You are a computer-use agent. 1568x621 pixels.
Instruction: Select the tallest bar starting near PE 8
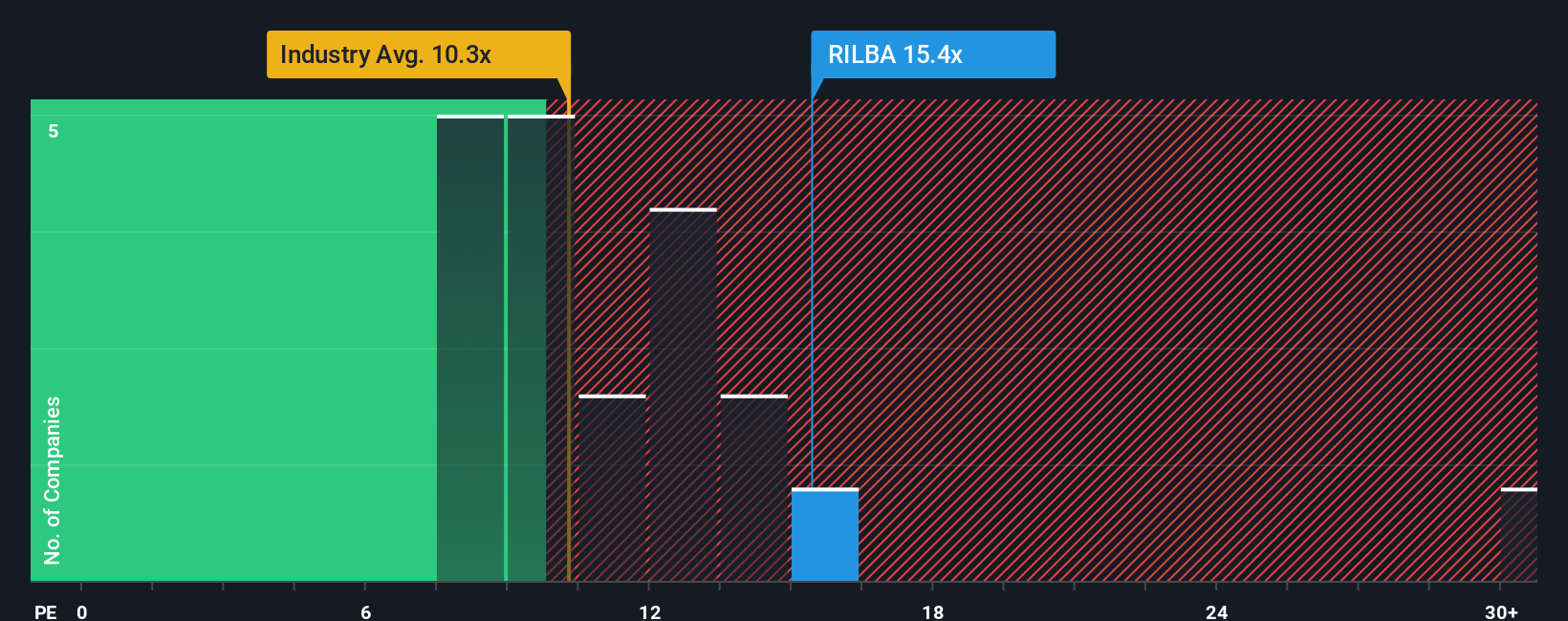tap(470, 349)
